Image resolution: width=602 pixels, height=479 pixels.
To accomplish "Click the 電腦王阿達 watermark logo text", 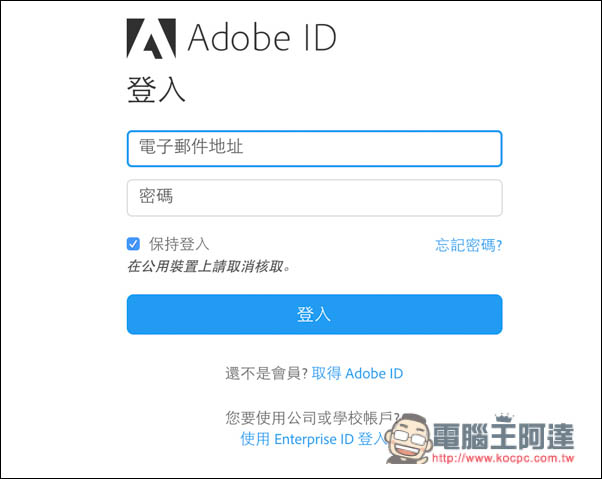I will coord(503,436).
